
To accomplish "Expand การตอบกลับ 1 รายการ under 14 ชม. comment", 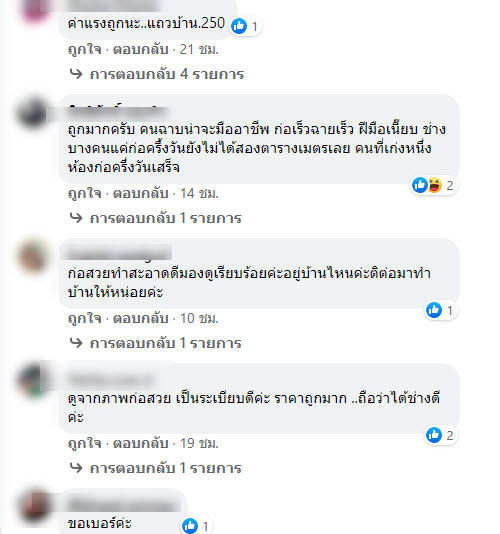I will [166, 218].
